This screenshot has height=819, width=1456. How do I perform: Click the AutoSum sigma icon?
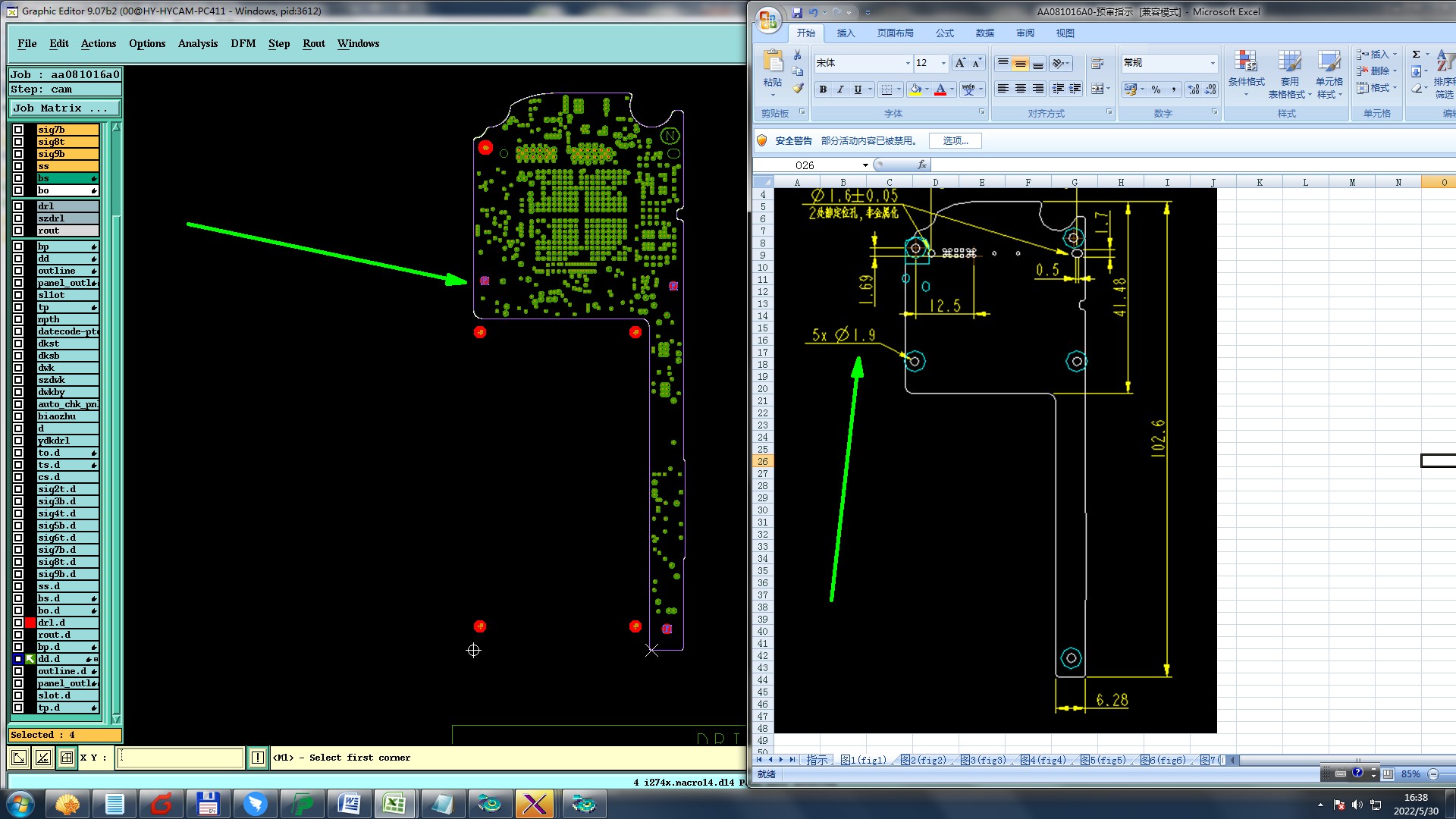click(1416, 55)
